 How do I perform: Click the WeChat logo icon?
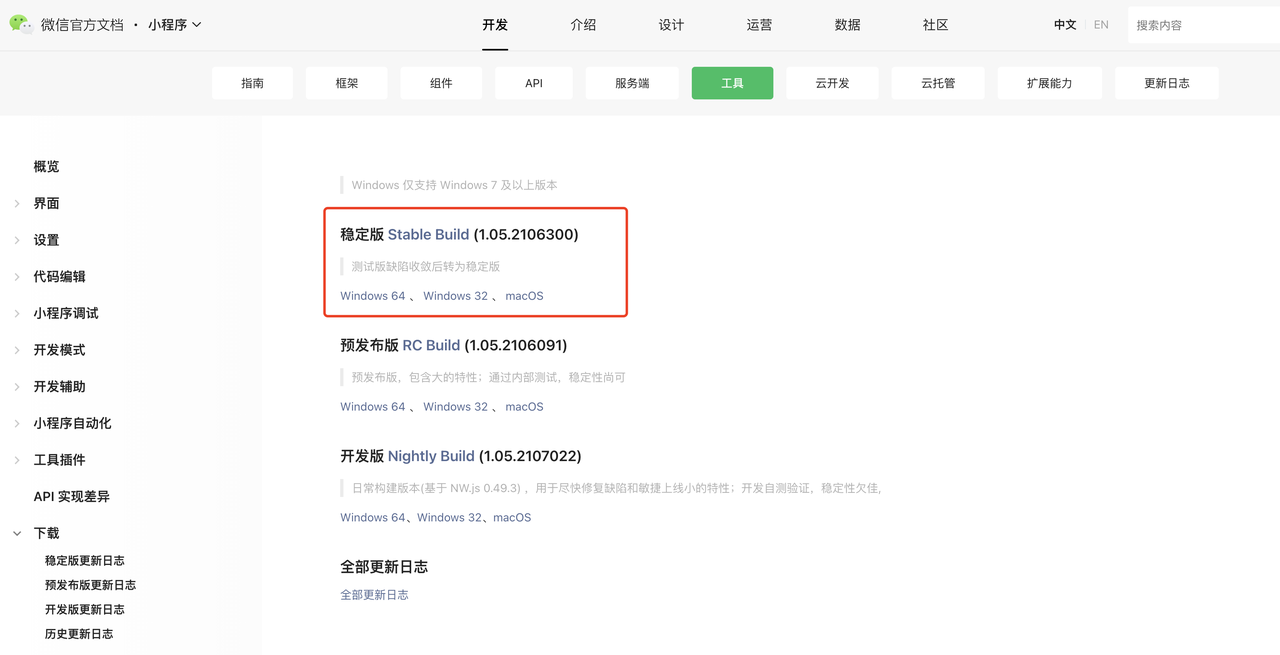[21, 24]
